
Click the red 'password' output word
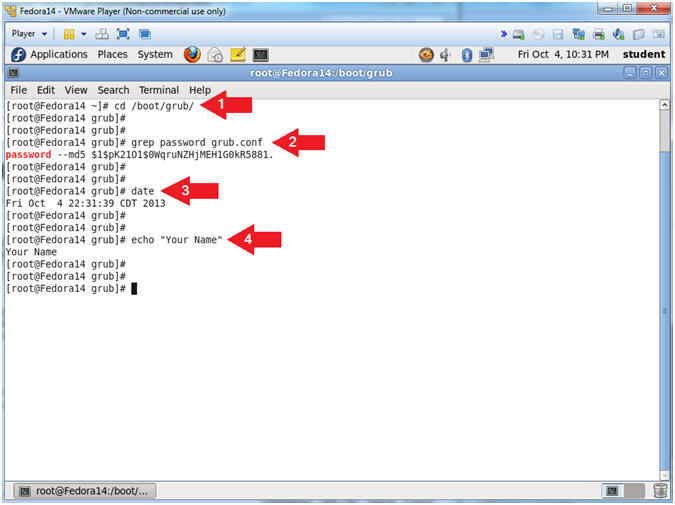(x=28, y=155)
